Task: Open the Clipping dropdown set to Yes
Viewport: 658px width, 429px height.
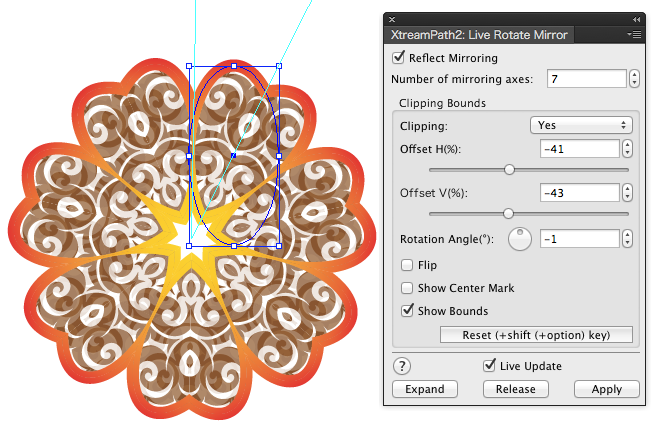Action: (x=581, y=125)
